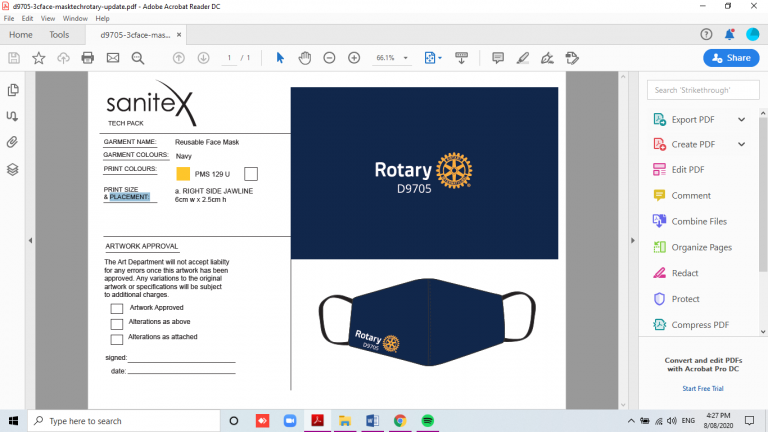Open the Edit menu
Viewport: 768px width, 432px height.
(27, 18)
